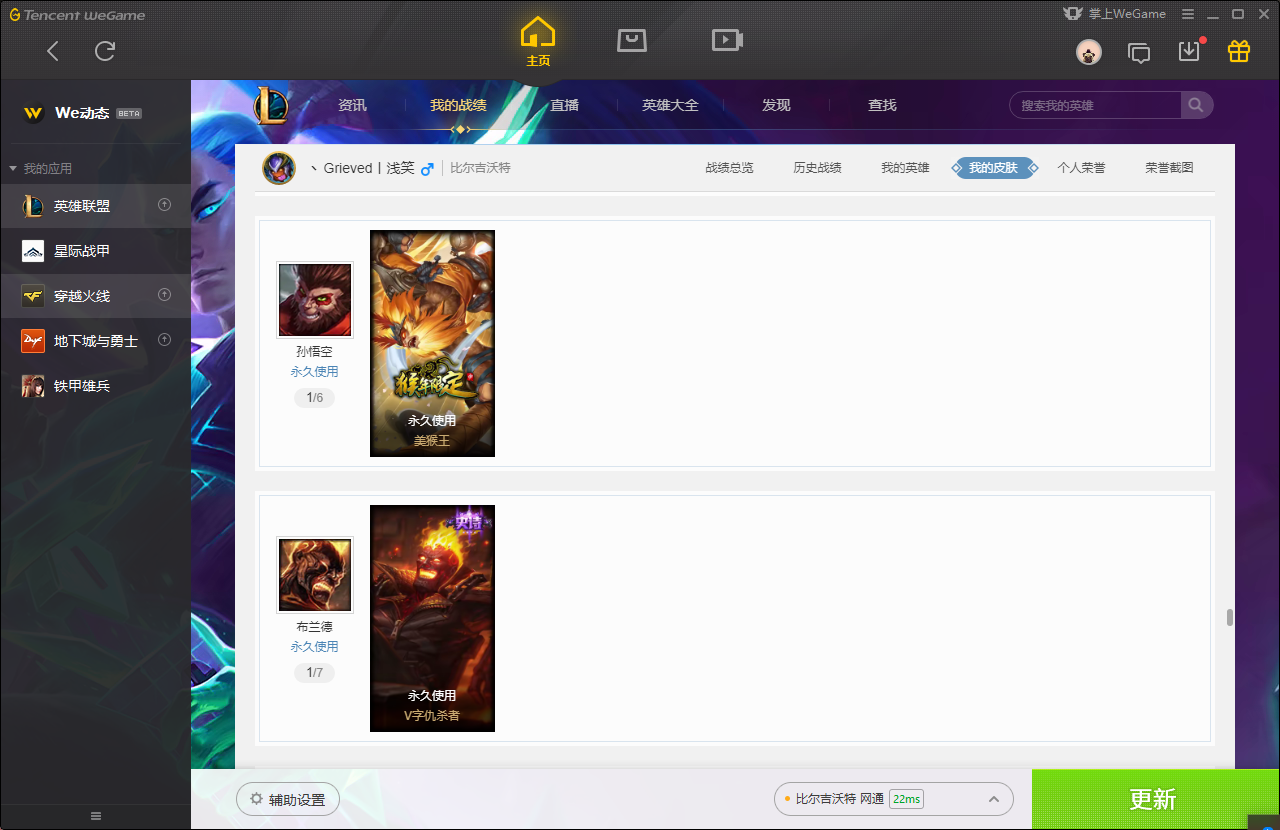Select 星际战甲 in the sidebar
The height and width of the screenshot is (830, 1280).
click(95, 251)
